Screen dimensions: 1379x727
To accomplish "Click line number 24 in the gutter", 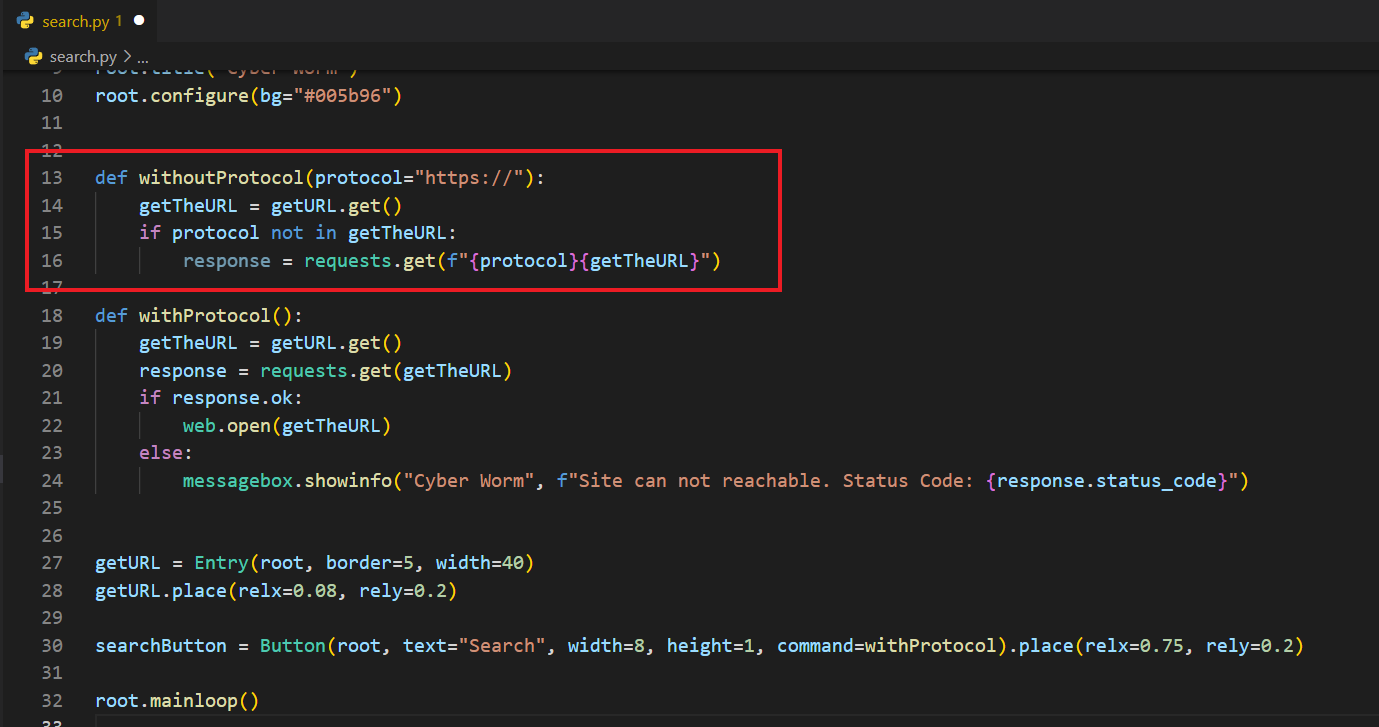I will tap(52, 481).
